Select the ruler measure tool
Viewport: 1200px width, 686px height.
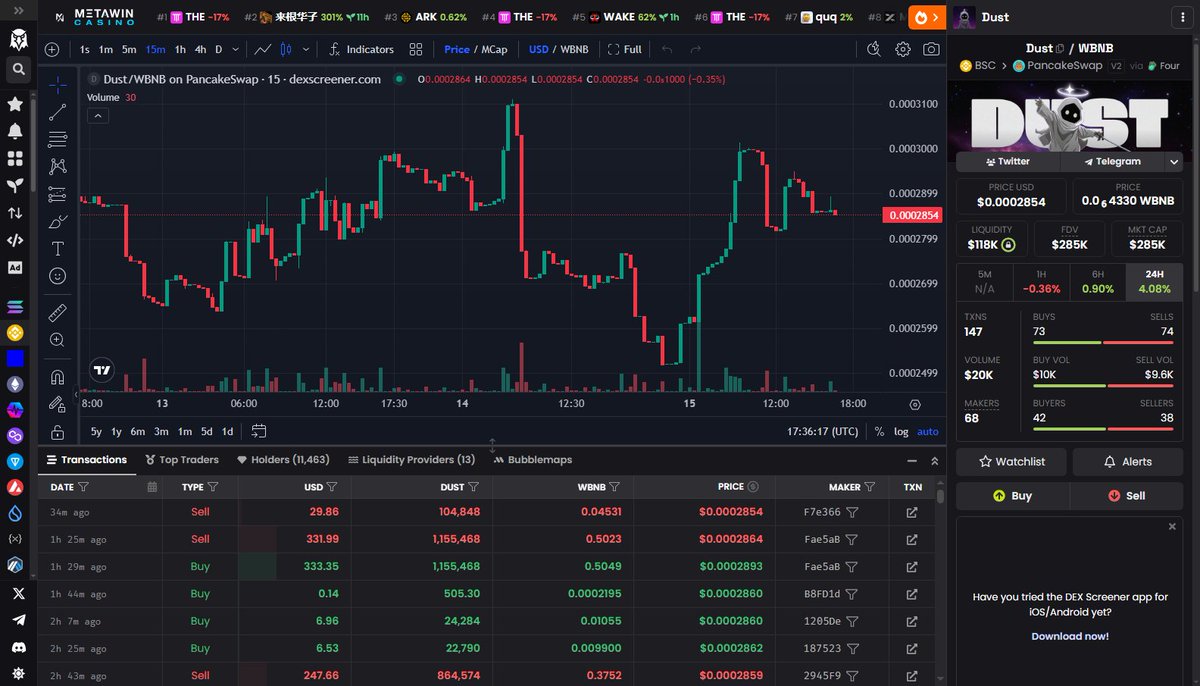click(57, 312)
